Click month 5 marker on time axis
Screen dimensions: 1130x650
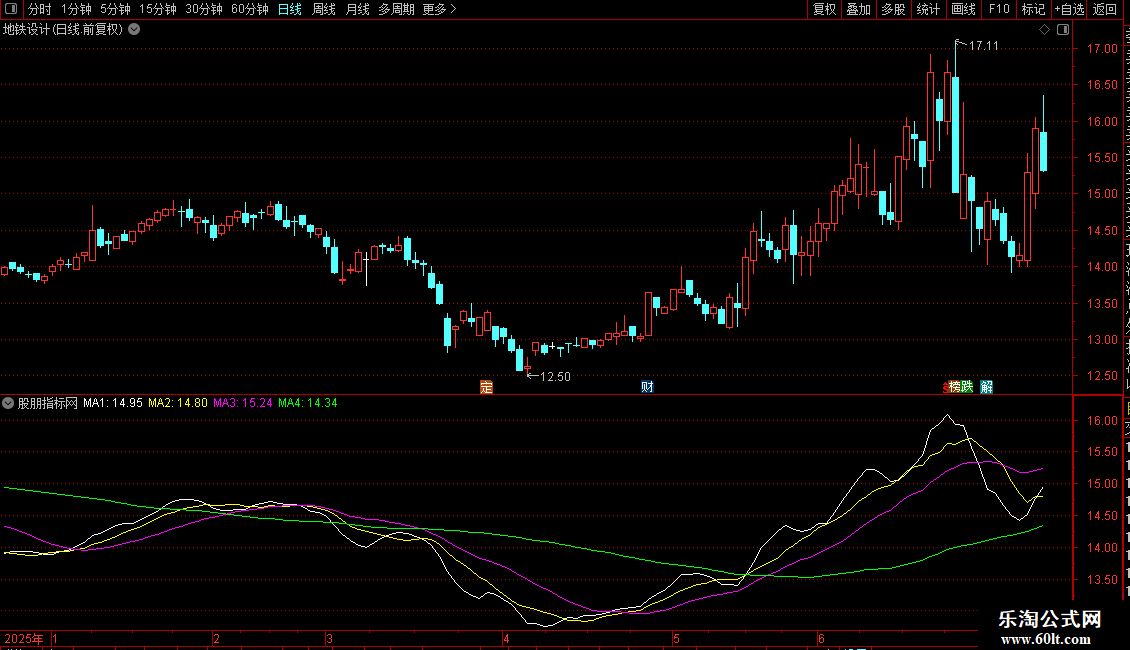point(676,638)
